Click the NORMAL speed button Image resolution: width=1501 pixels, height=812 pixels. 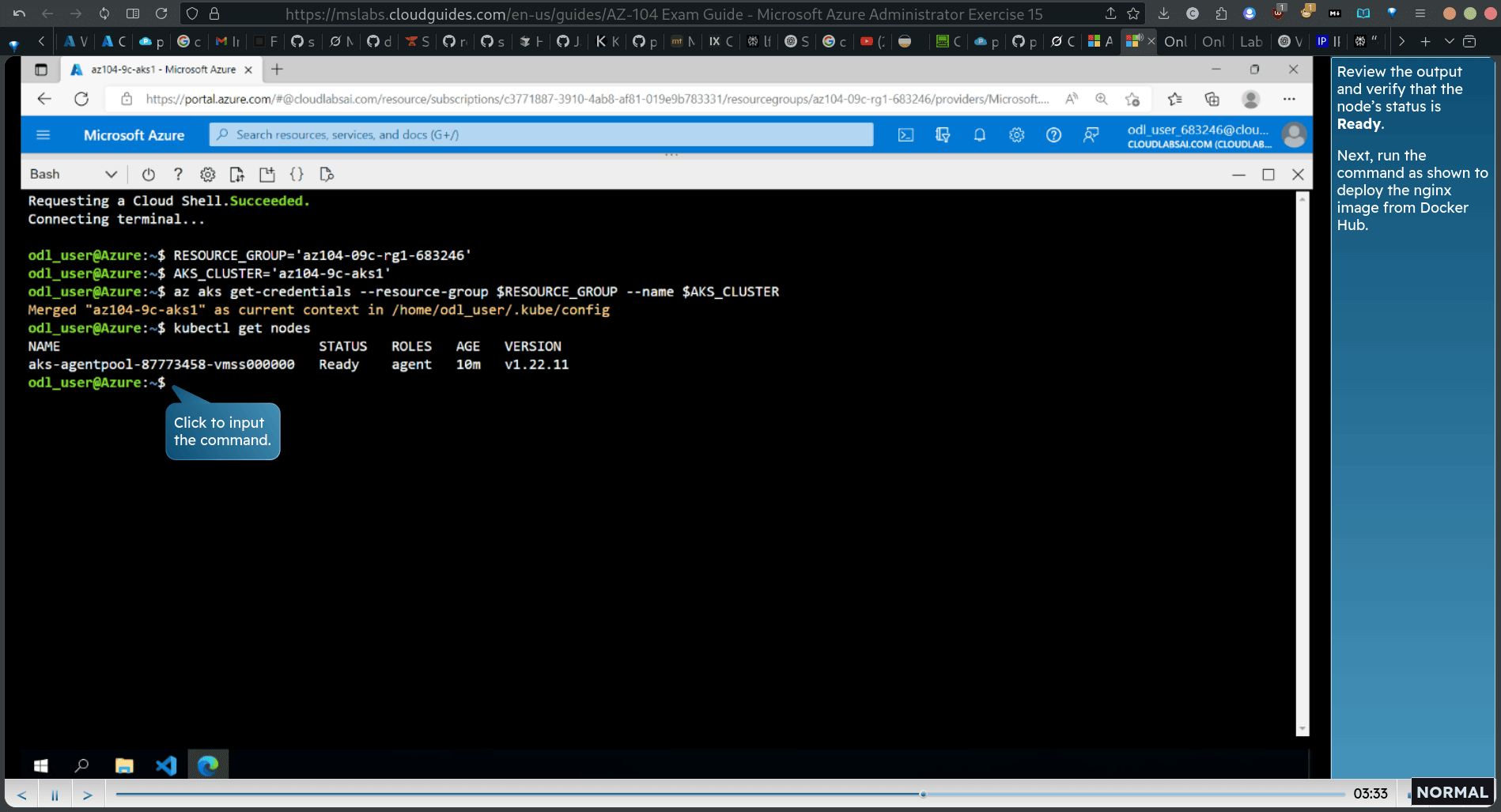pyautogui.click(x=1452, y=792)
